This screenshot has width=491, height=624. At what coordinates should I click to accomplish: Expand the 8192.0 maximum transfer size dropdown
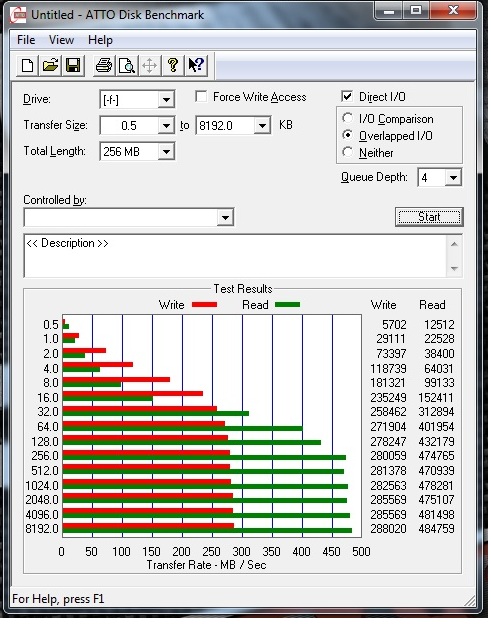pos(262,126)
